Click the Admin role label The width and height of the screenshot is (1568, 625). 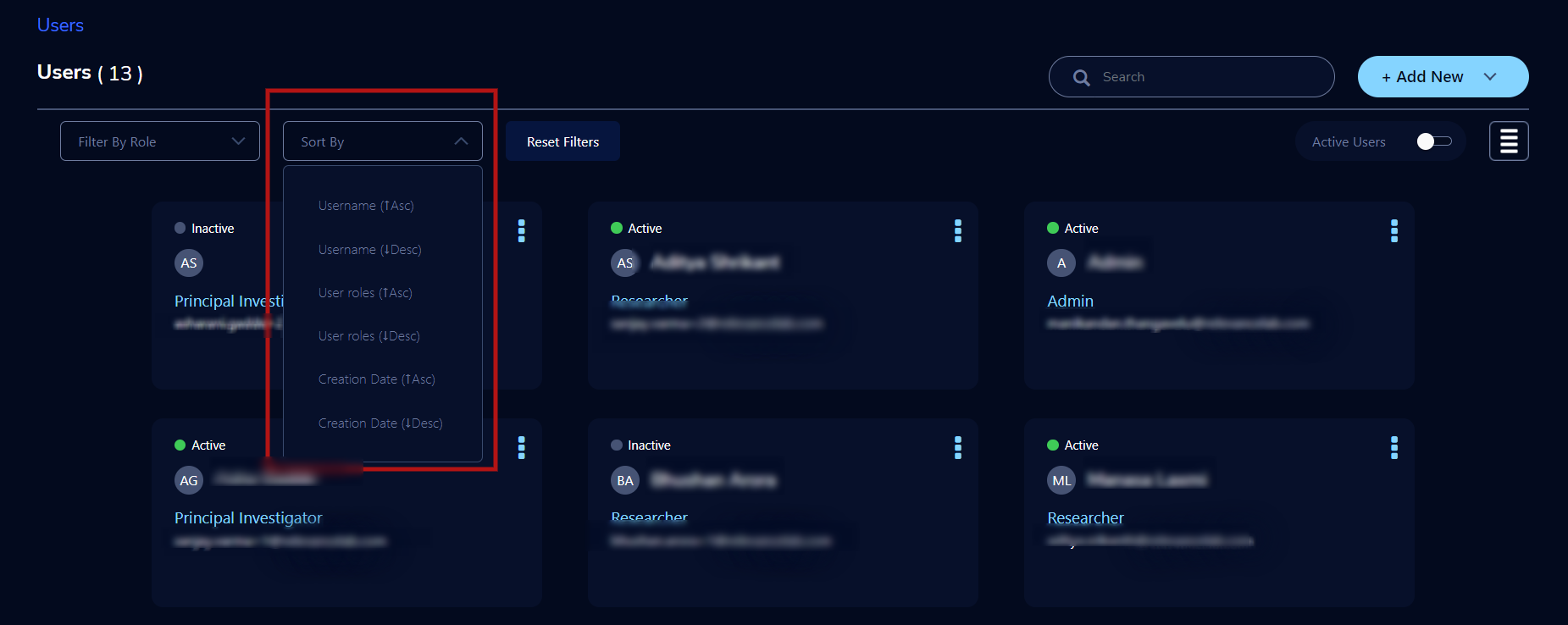(1070, 301)
